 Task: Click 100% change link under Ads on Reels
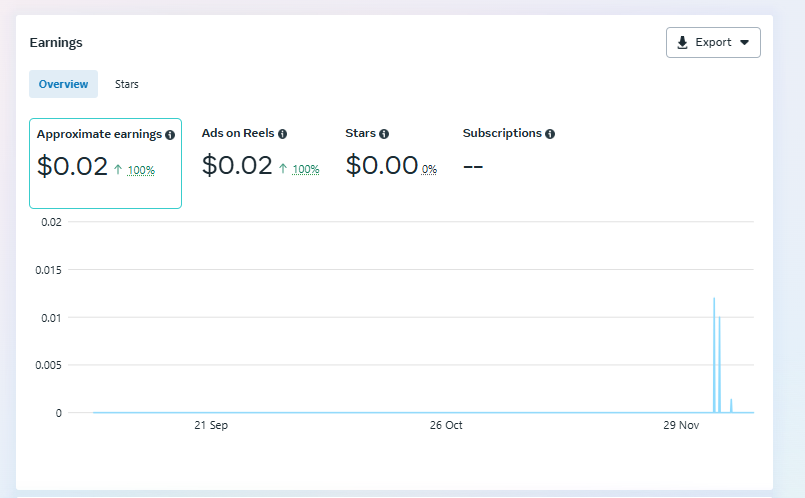tap(306, 170)
